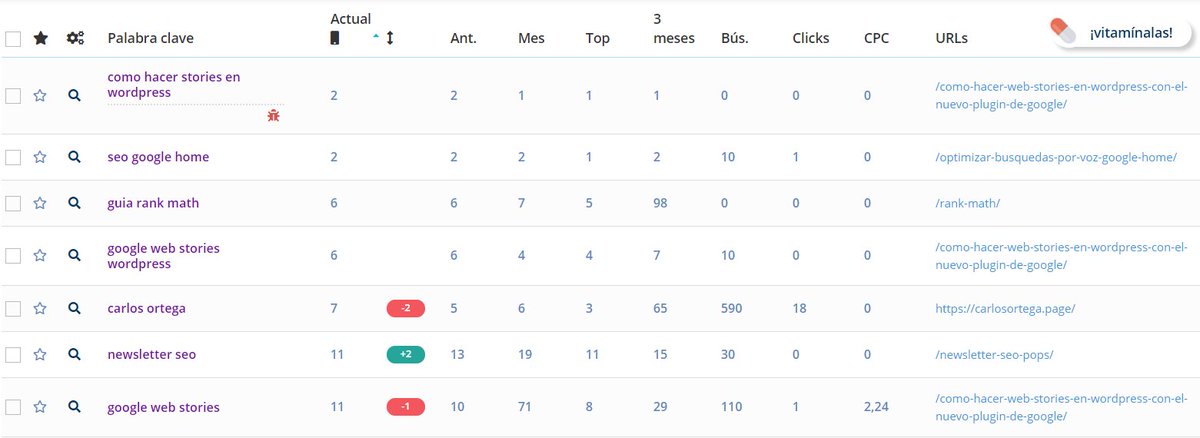Toggle the select-all checkbox in header
1200x438 pixels.
click(13, 39)
